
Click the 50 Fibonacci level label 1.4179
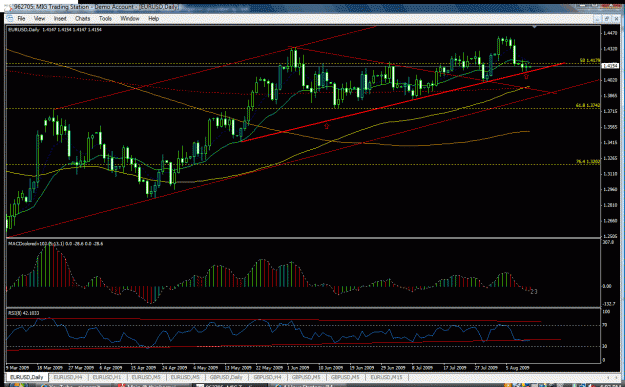590,60
